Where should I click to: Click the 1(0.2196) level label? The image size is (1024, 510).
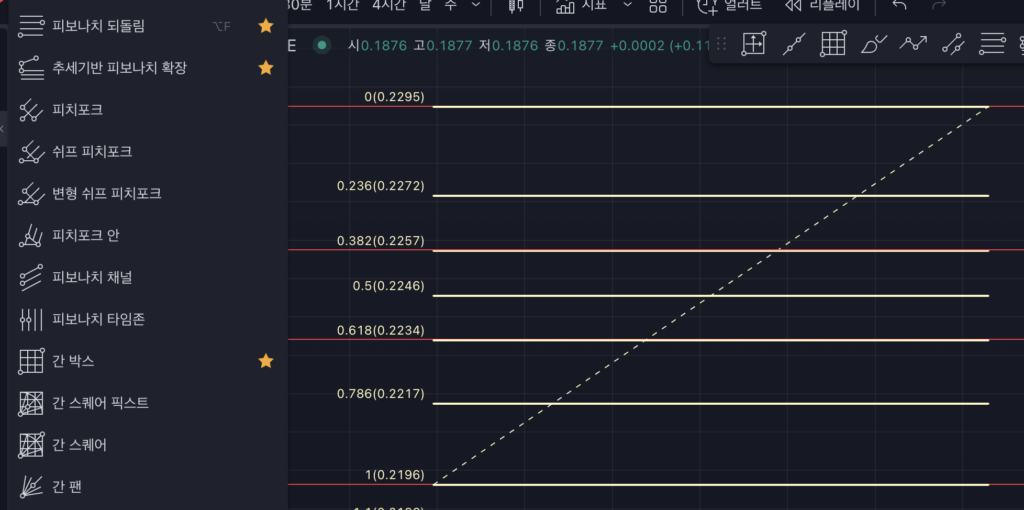(x=394, y=475)
